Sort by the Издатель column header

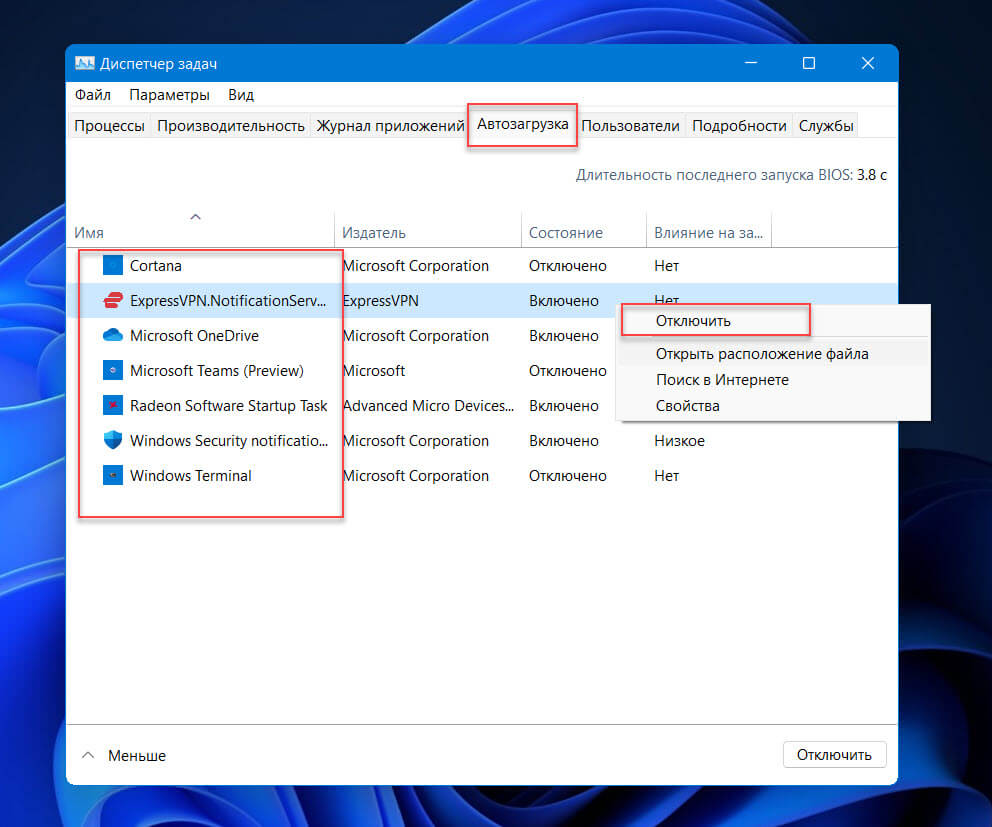pyautogui.click(x=373, y=233)
